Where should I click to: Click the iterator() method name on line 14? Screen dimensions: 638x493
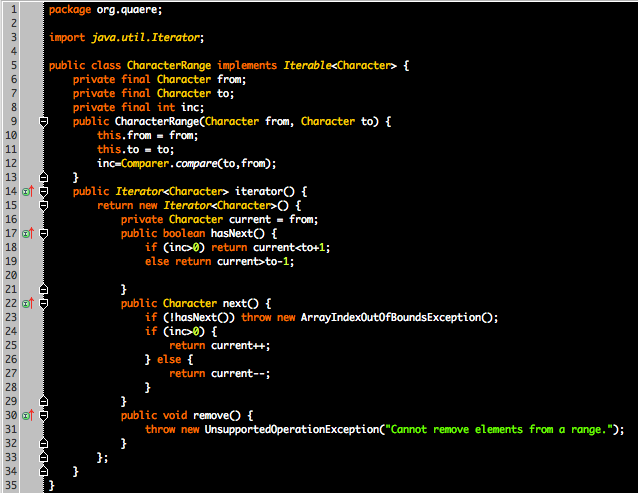265,192
